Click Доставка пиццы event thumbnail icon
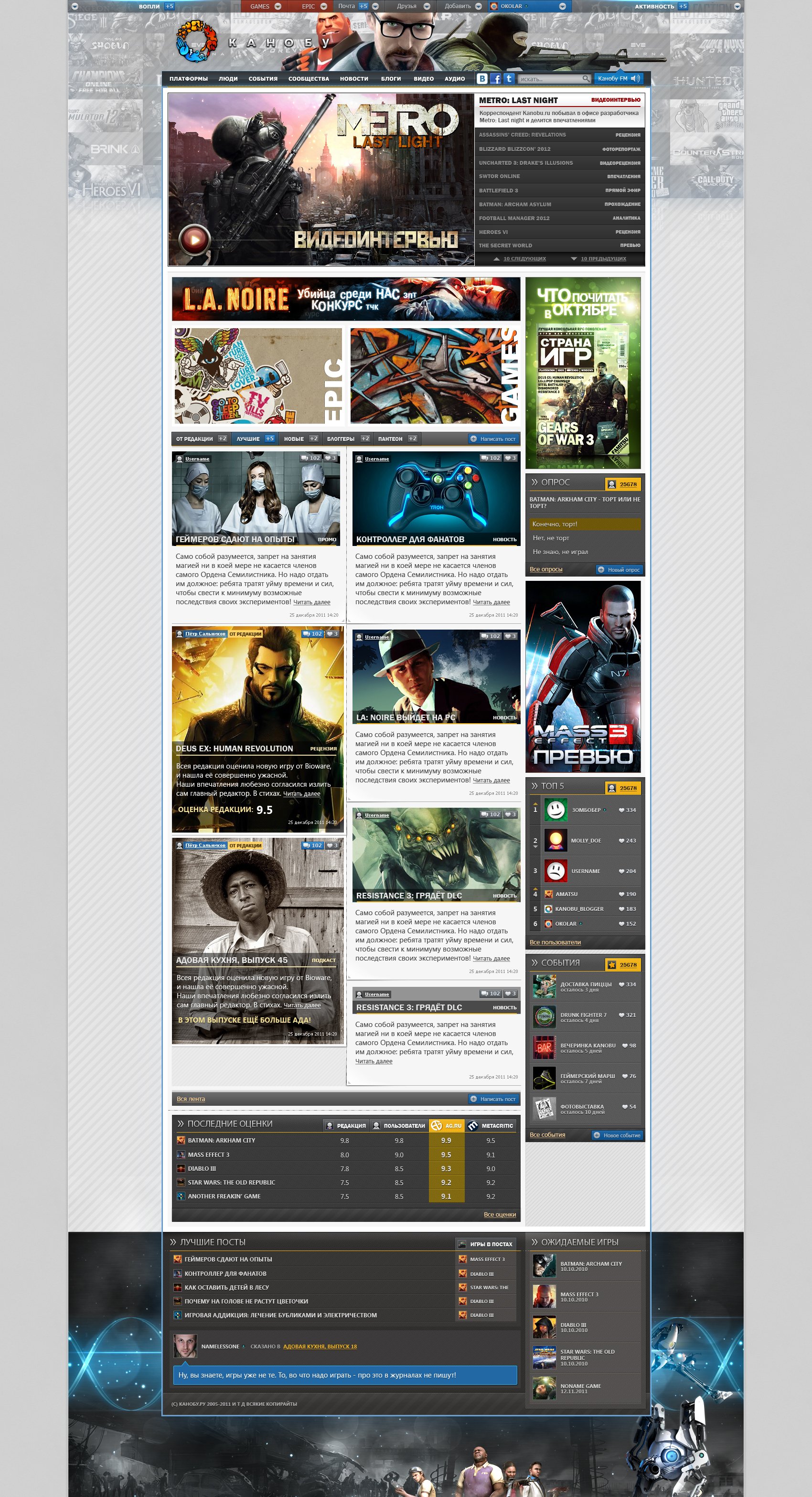This screenshot has height=1497, width=812. 545,986
